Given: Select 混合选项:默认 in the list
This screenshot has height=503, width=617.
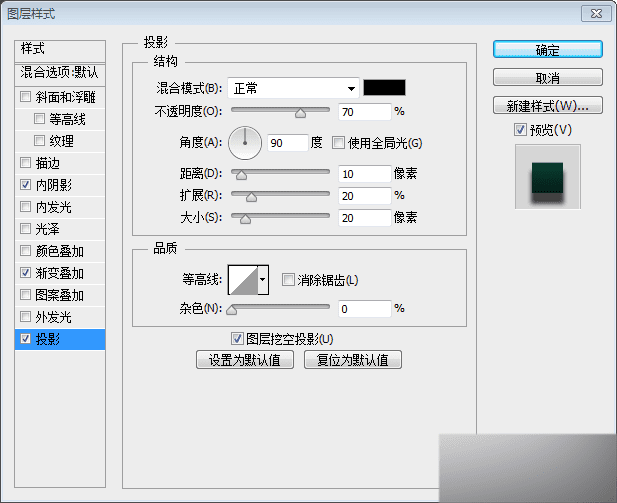Looking at the screenshot, I should (60, 72).
